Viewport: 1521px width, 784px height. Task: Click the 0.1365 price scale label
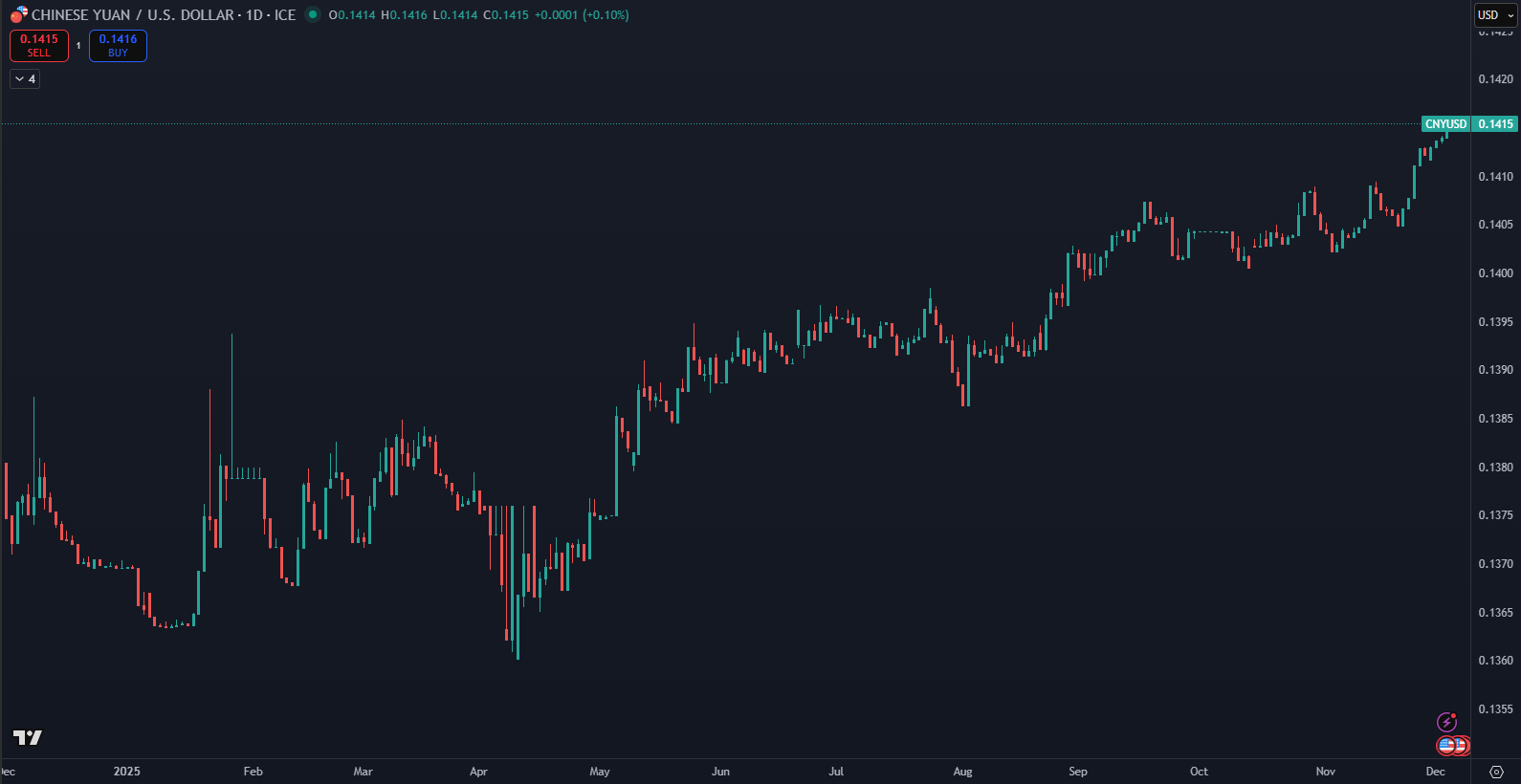(1496, 613)
